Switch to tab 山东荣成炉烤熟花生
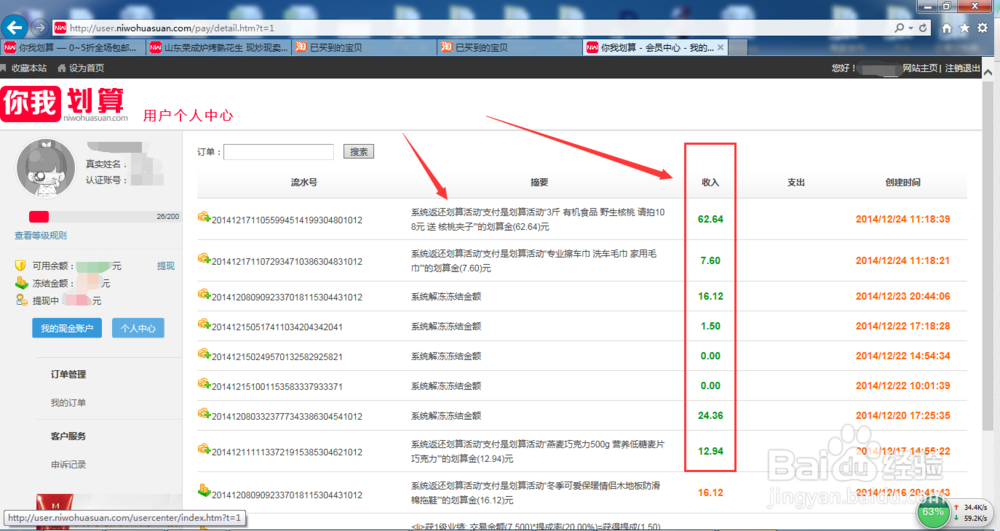The width and height of the screenshot is (1000, 531). point(218,47)
